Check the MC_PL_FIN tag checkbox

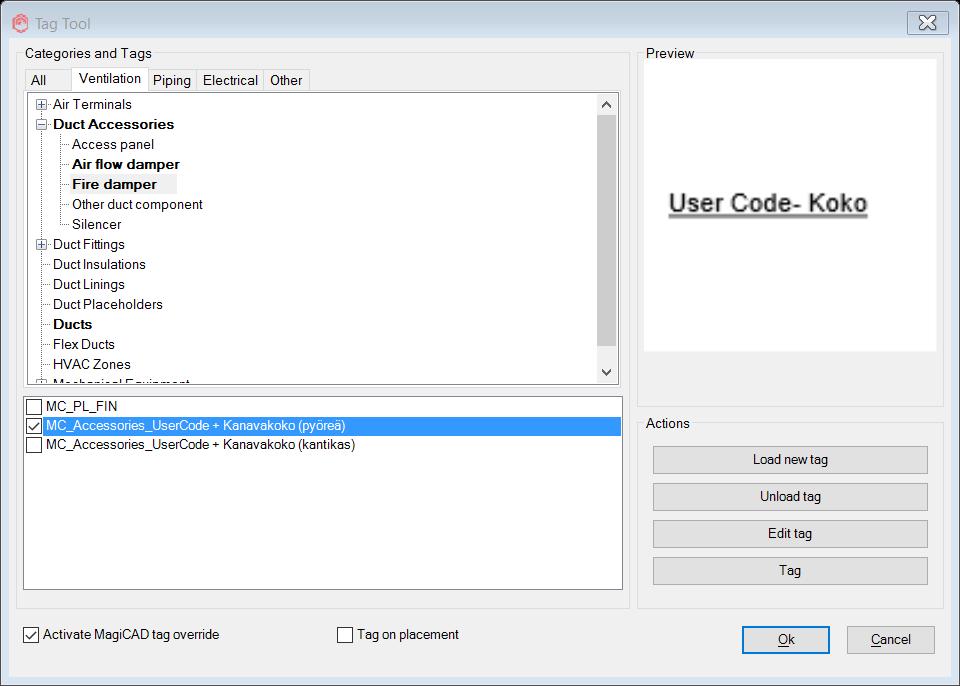[x=34, y=407]
